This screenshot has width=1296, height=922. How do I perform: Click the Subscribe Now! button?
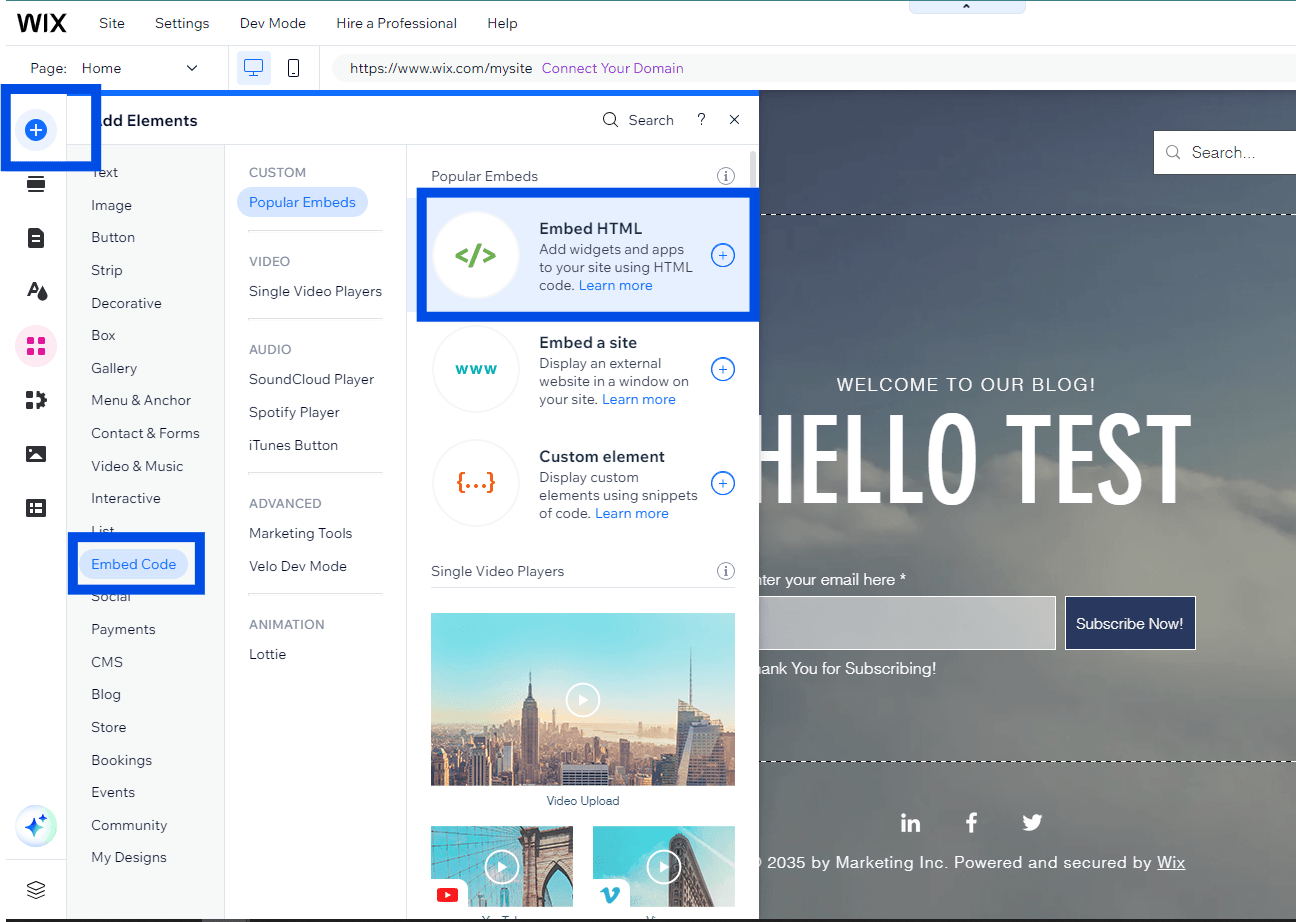pyautogui.click(x=1130, y=623)
